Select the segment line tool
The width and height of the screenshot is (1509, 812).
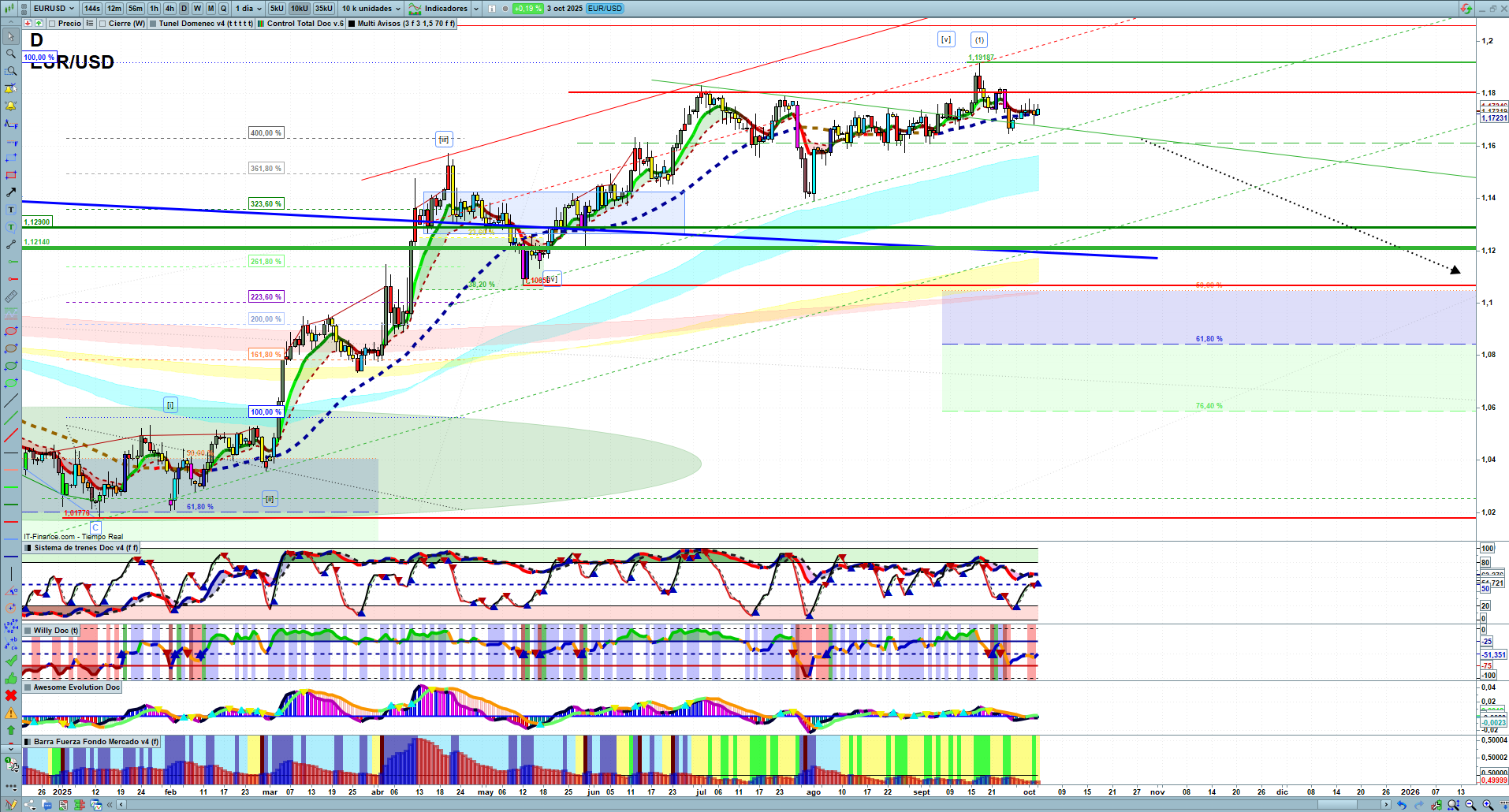click(x=11, y=244)
